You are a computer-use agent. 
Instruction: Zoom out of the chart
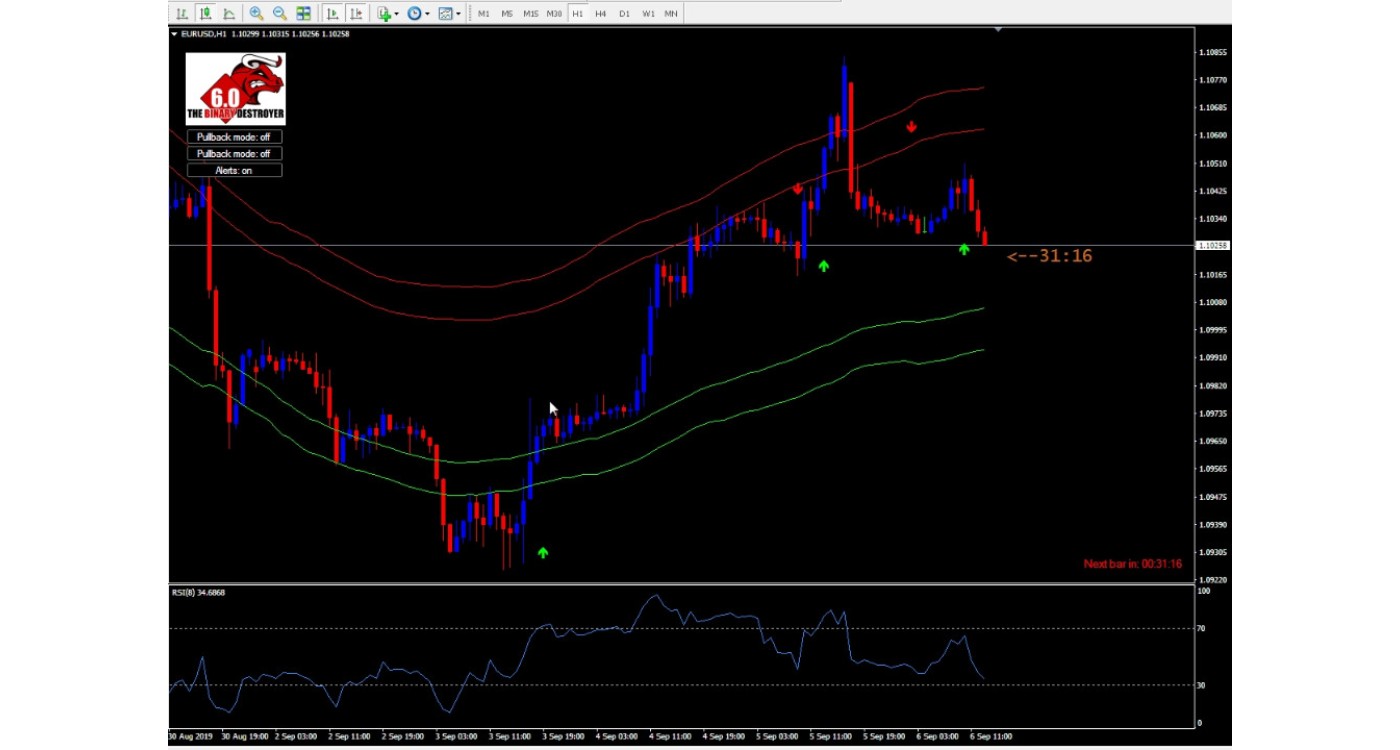point(280,13)
